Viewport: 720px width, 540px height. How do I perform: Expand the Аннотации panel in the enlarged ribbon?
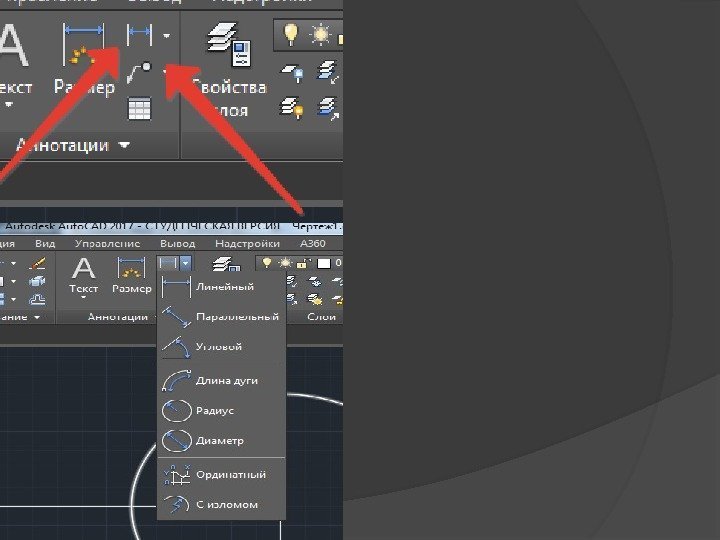73,146
